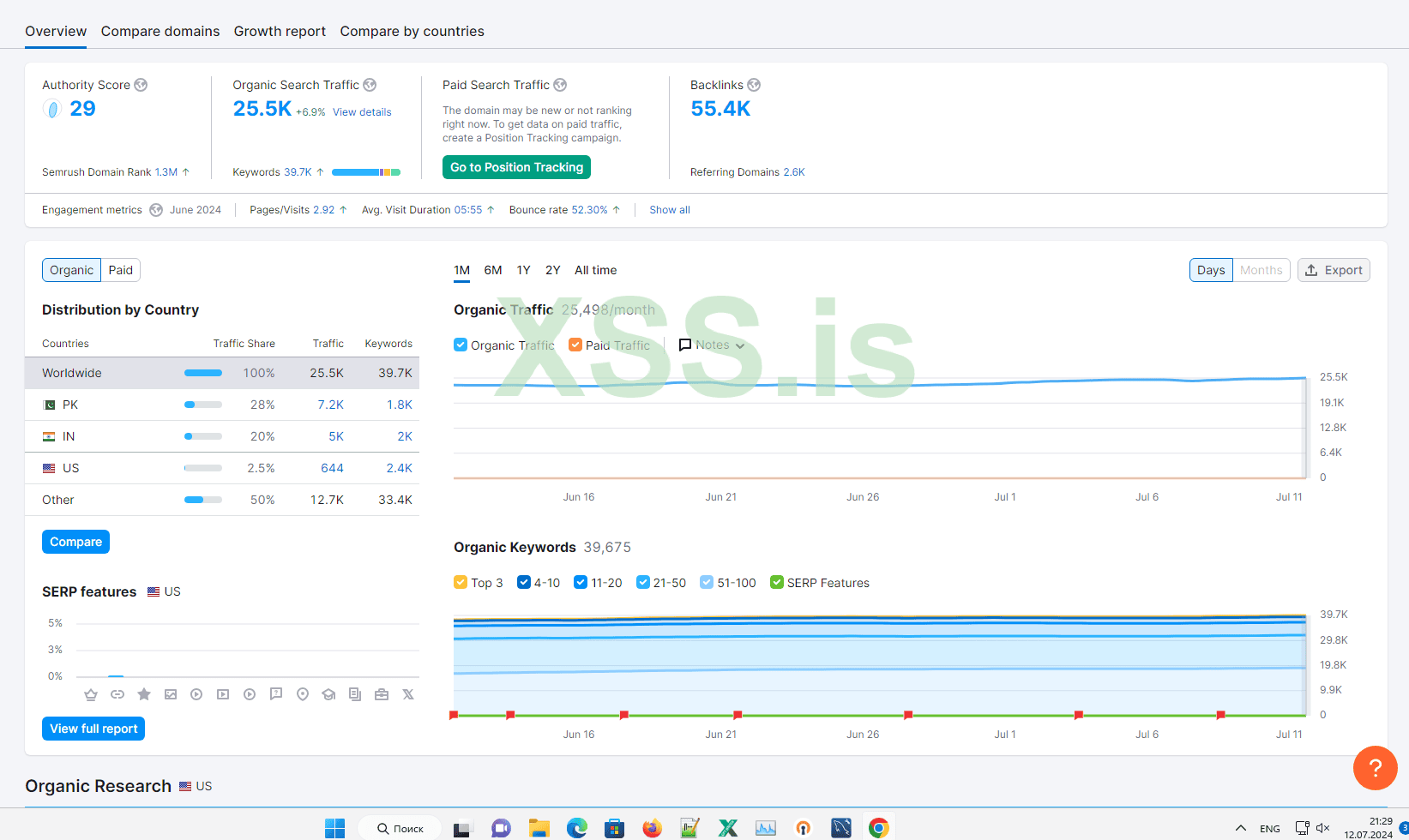This screenshot has width=1409, height=840.
Task: Click the briefcase Jobs icon in SERP features
Action: coord(382,694)
